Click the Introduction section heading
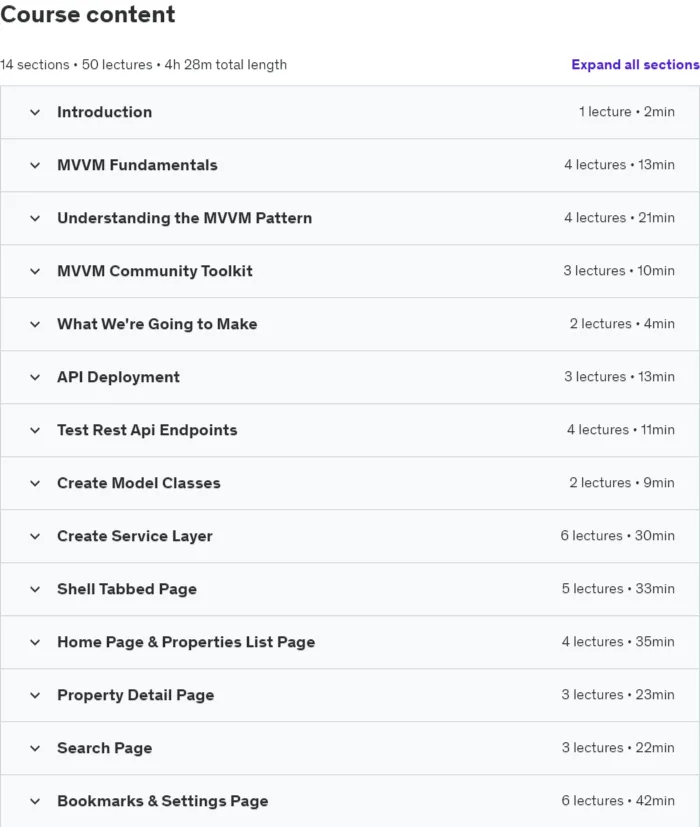 [104, 112]
